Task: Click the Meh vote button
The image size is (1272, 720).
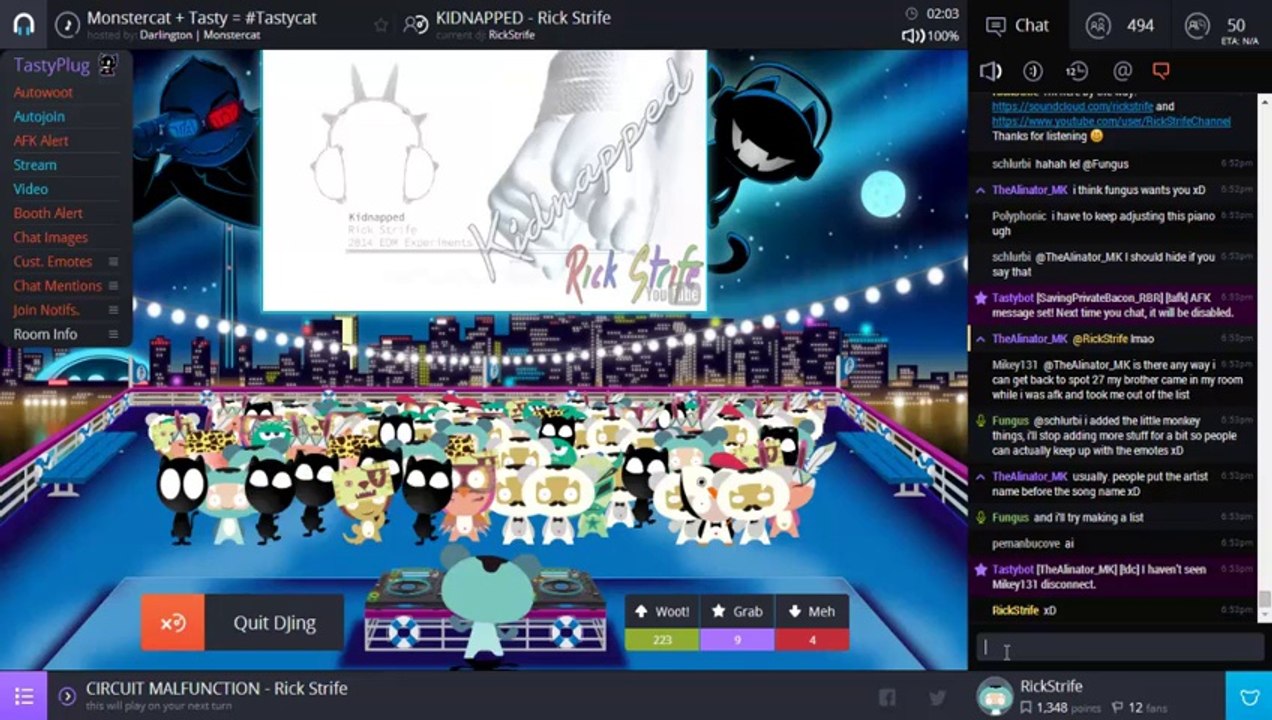Action: 812,612
